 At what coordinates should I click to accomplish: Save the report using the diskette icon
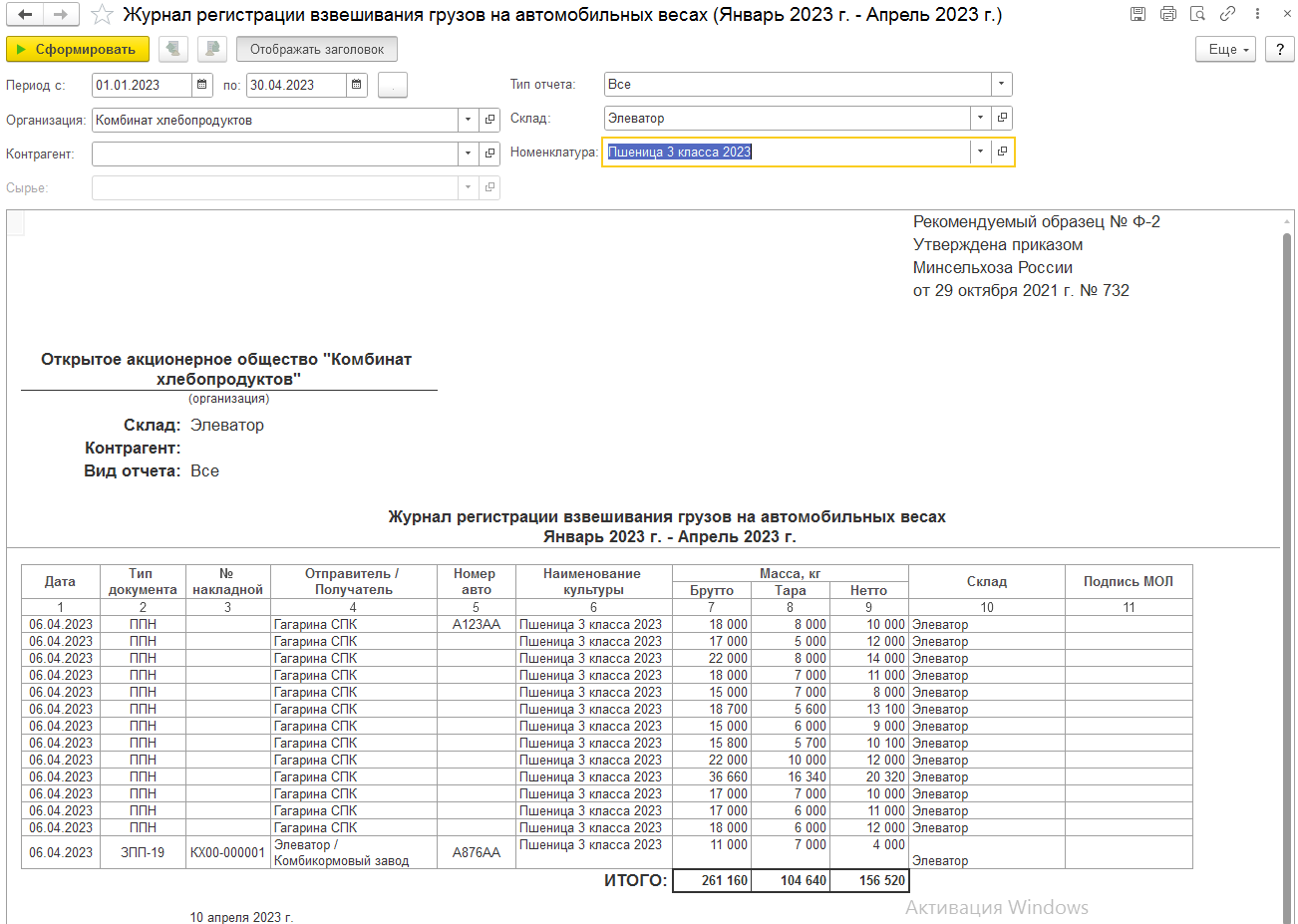[1138, 14]
